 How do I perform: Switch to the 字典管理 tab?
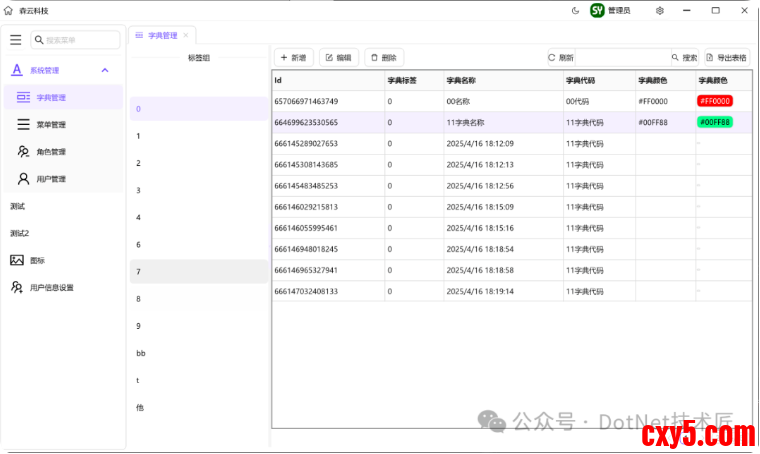point(160,35)
